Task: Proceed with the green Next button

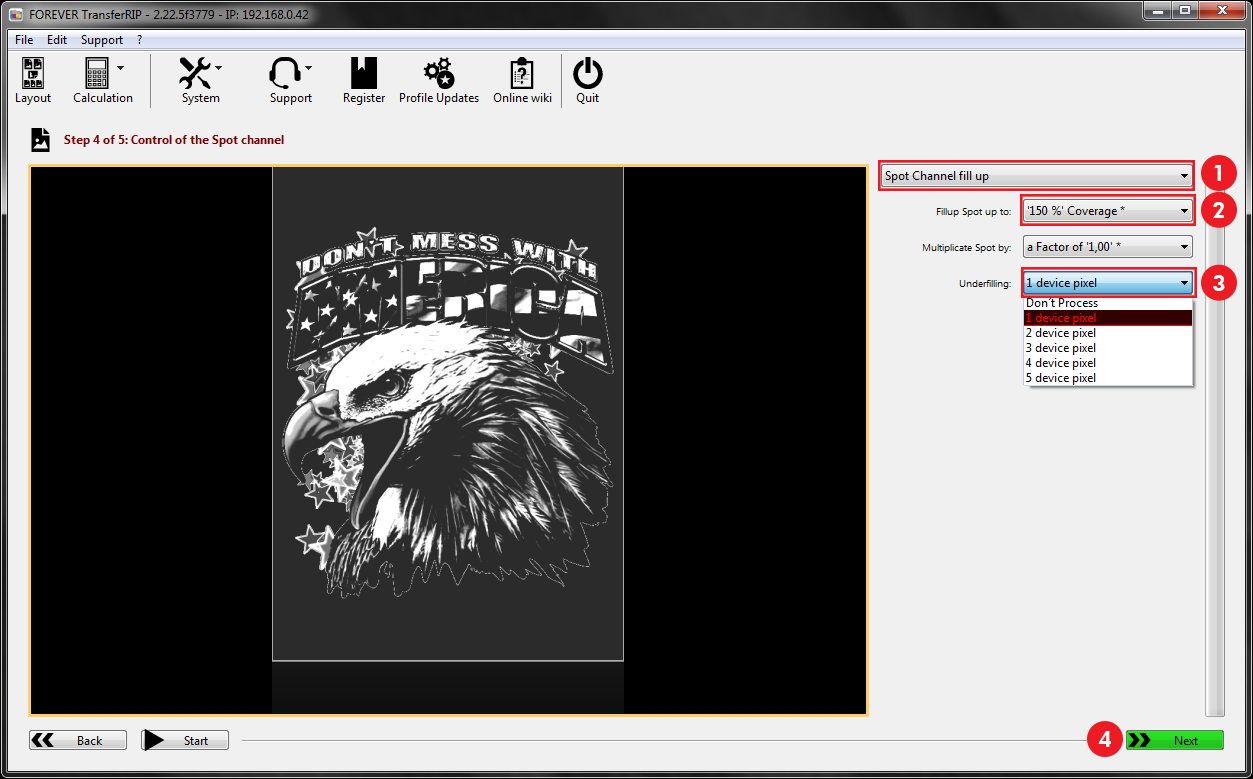Action: 1175,740
